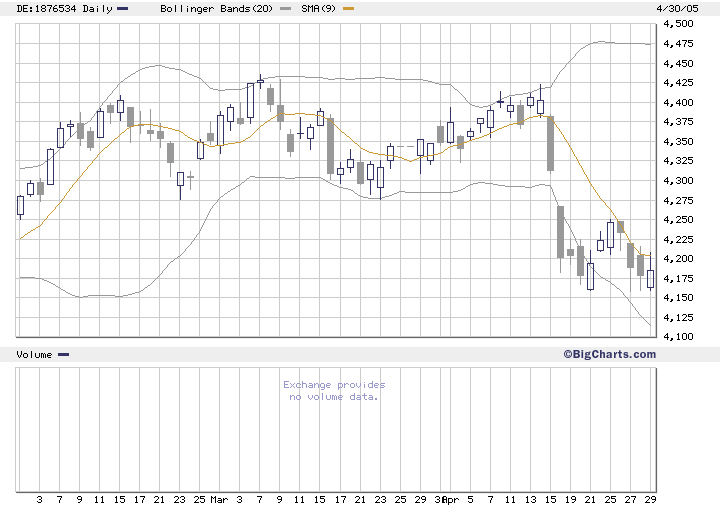Click the 4,175 price axis label
The height and width of the screenshot is (510, 720).
coord(679,278)
